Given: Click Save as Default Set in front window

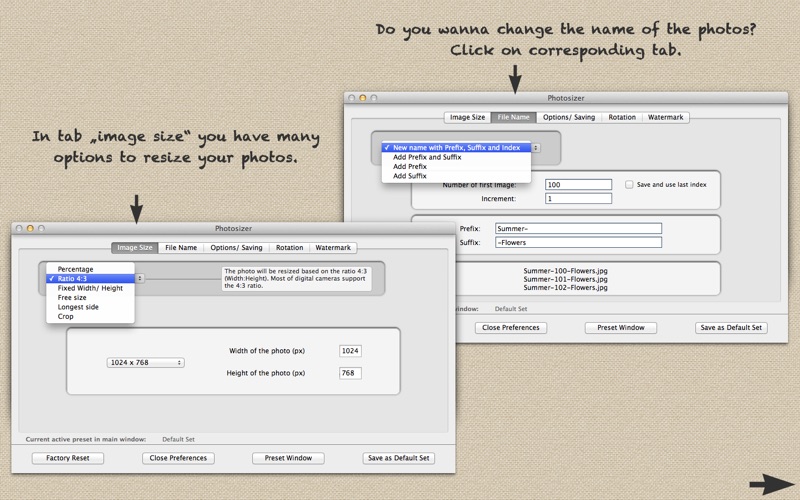Looking at the screenshot, I should click(398, 458).
